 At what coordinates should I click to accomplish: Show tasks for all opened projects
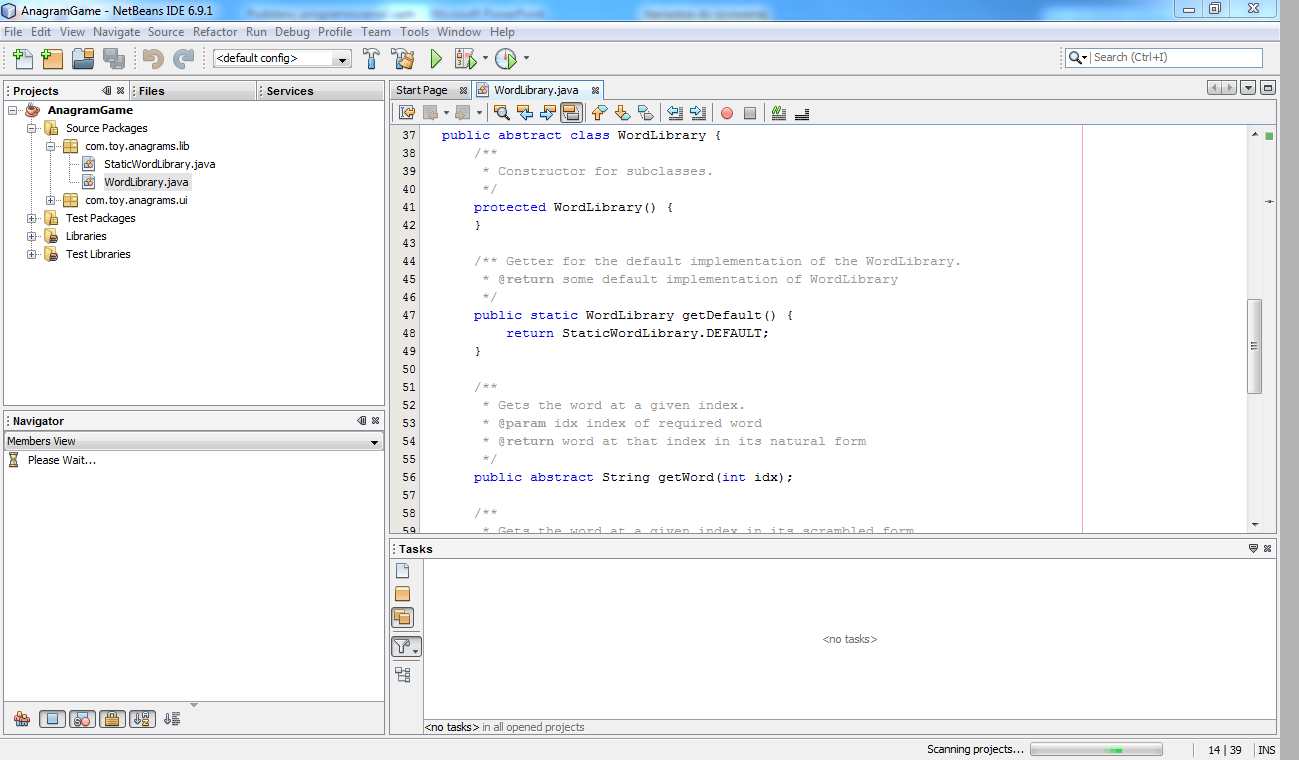click(x=403, y=618)
